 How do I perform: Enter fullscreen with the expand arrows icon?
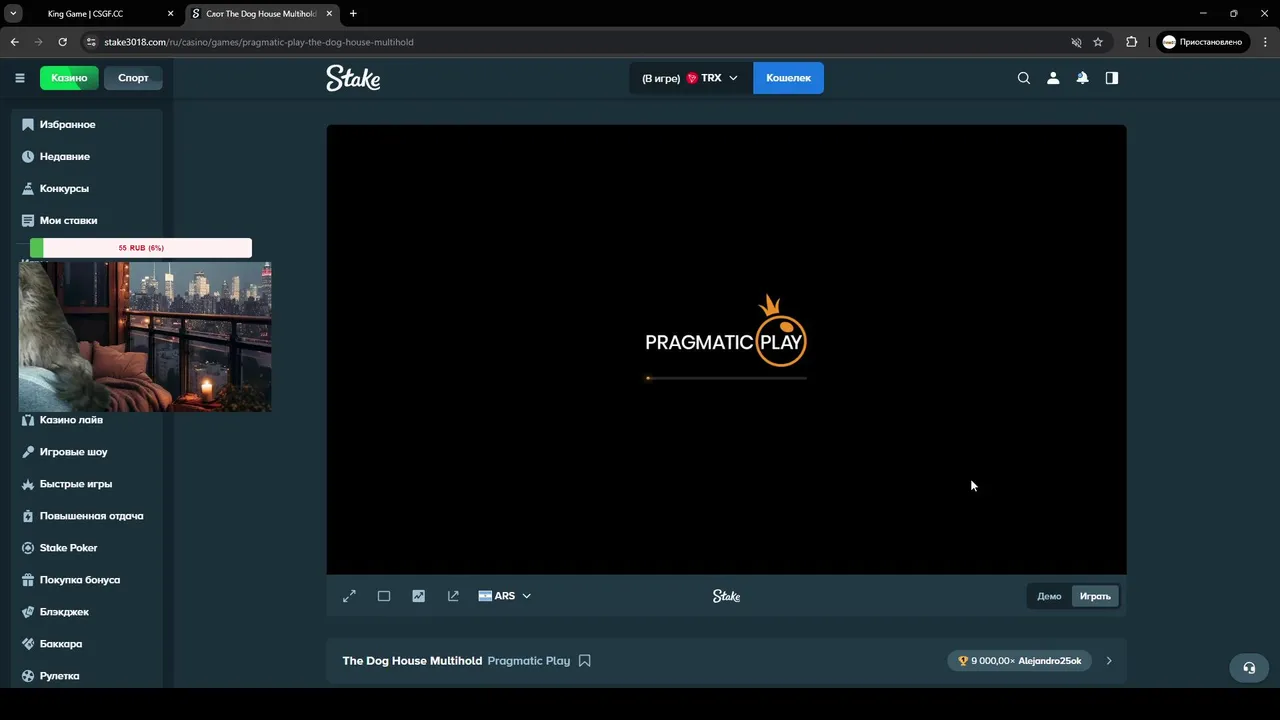click(349, 596)
